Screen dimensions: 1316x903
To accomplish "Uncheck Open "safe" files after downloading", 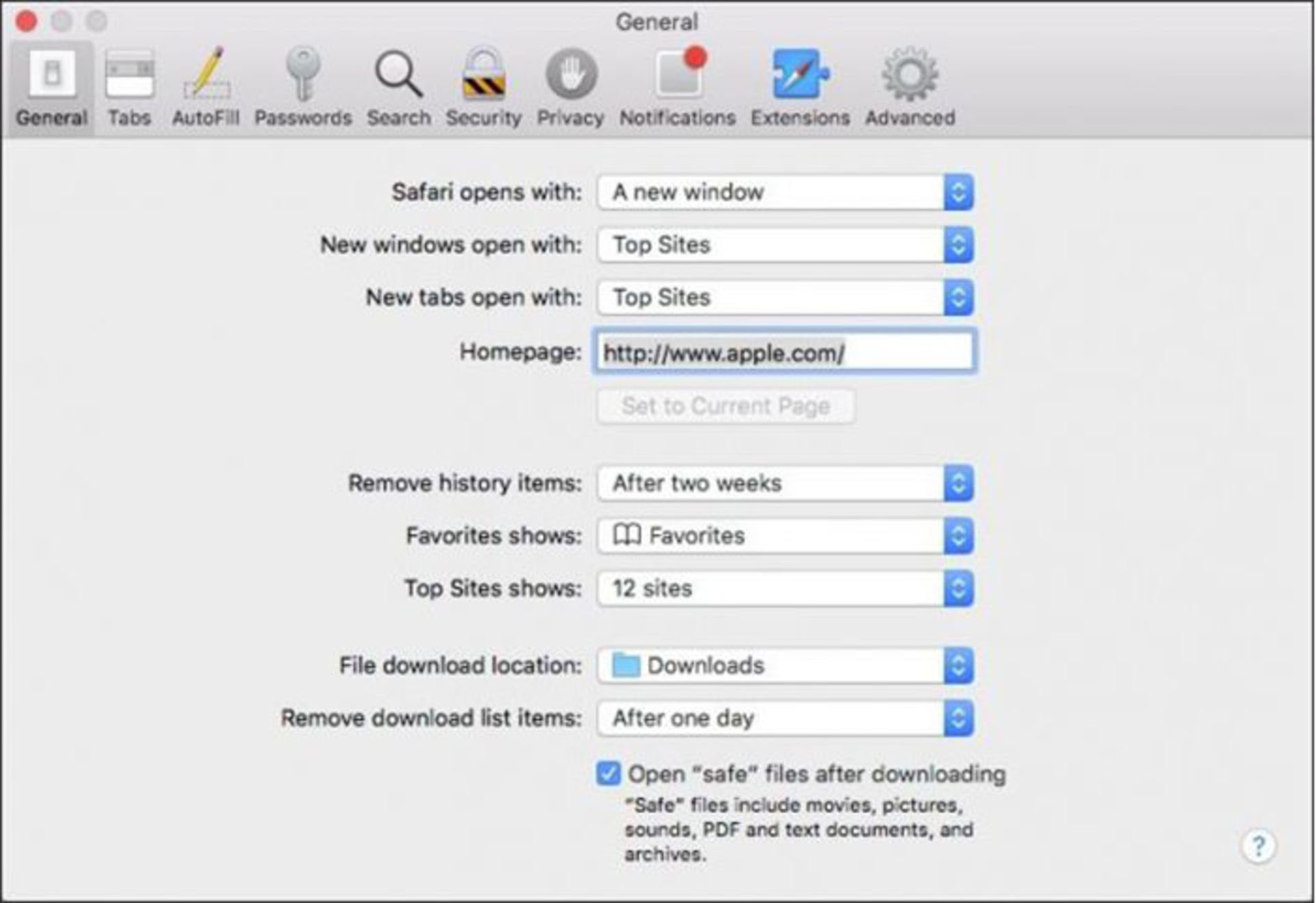I will [x=608, y=773].
